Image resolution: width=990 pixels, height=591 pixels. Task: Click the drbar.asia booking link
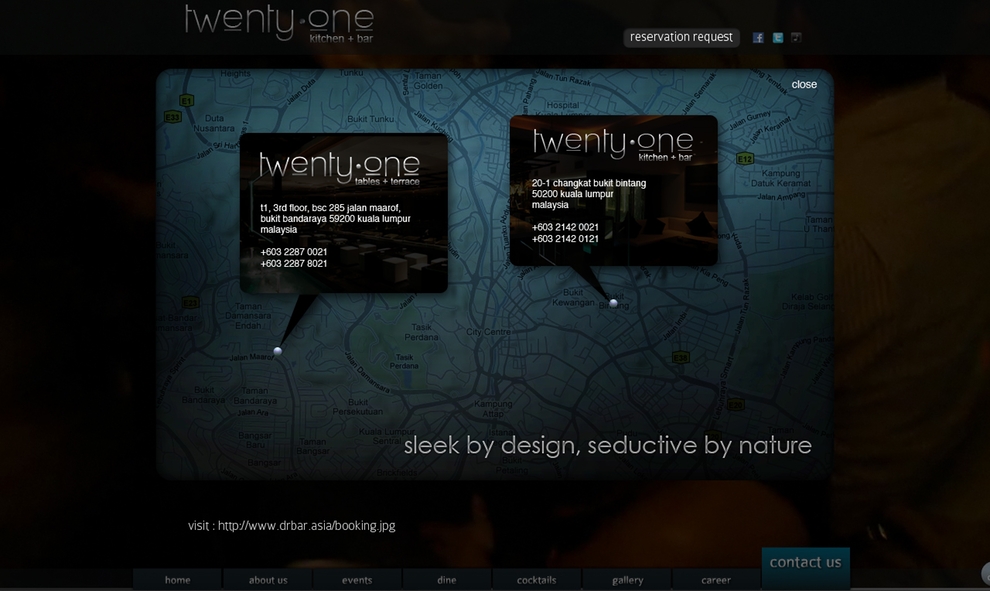click(306, 526)
